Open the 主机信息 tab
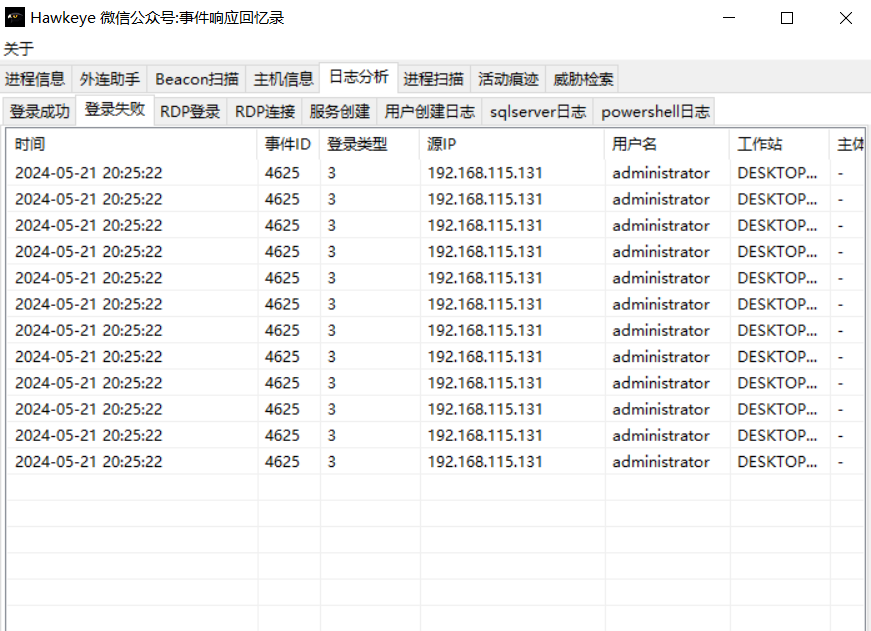 coord(283,79)
